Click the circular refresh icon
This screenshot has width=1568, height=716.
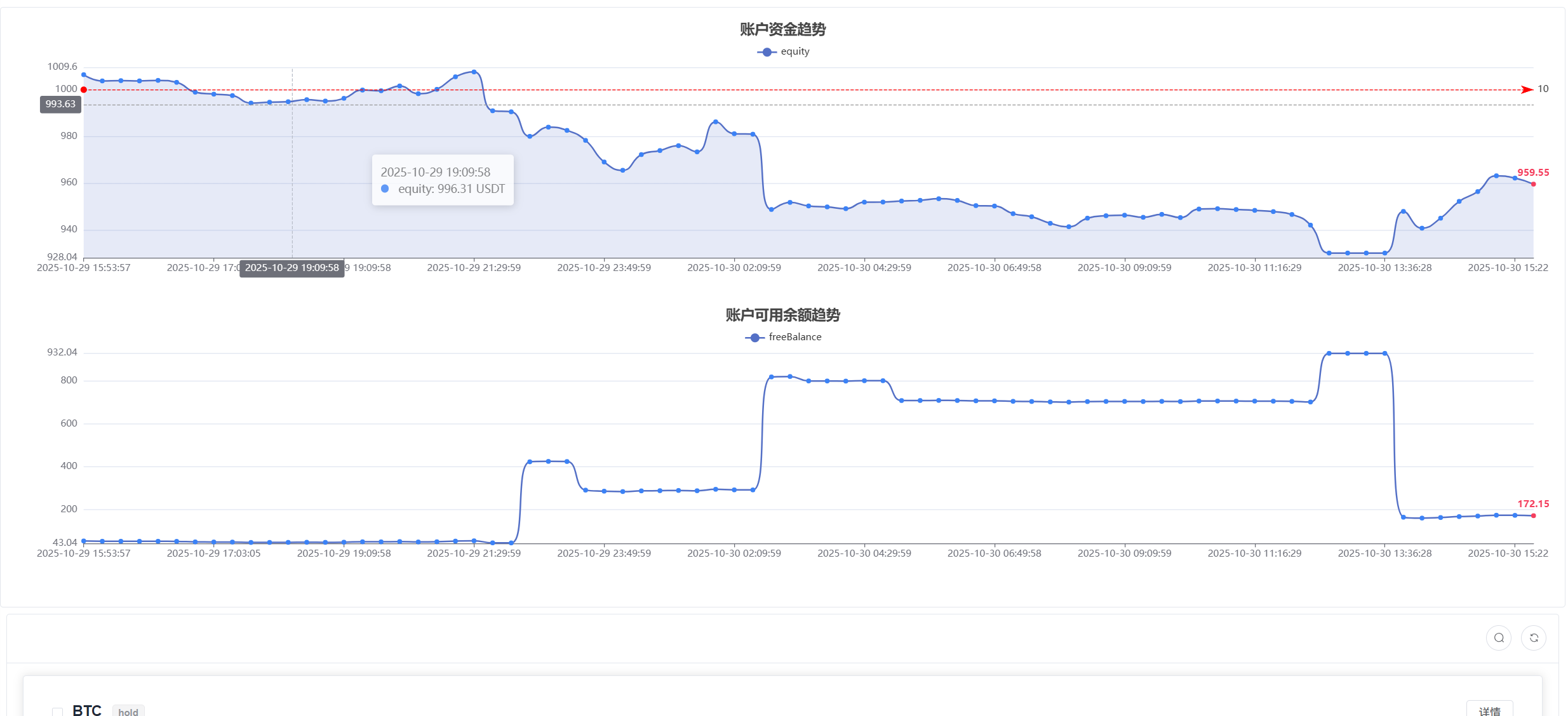coord(1533,638)
